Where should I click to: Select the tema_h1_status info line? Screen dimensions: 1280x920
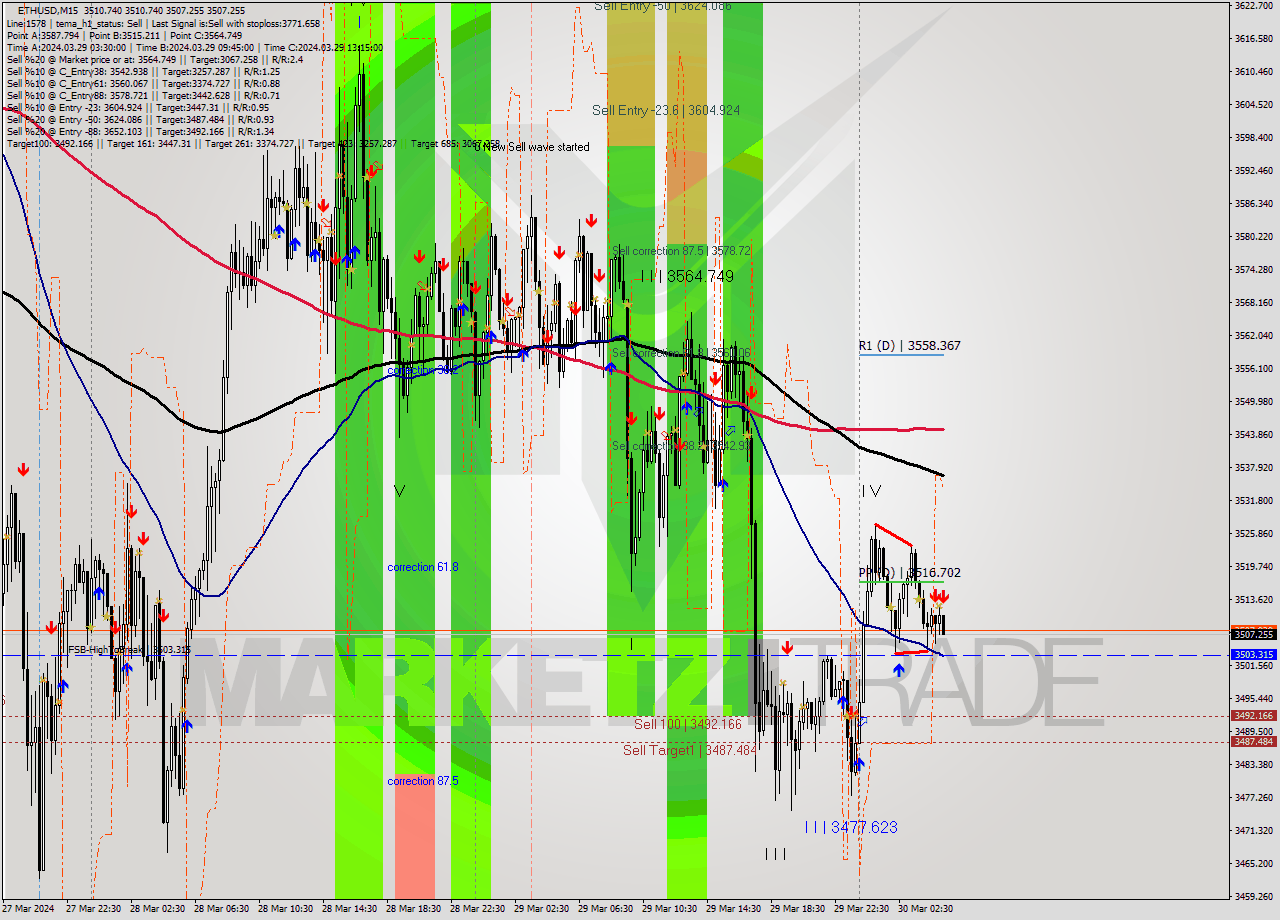(x=164, y=23)
